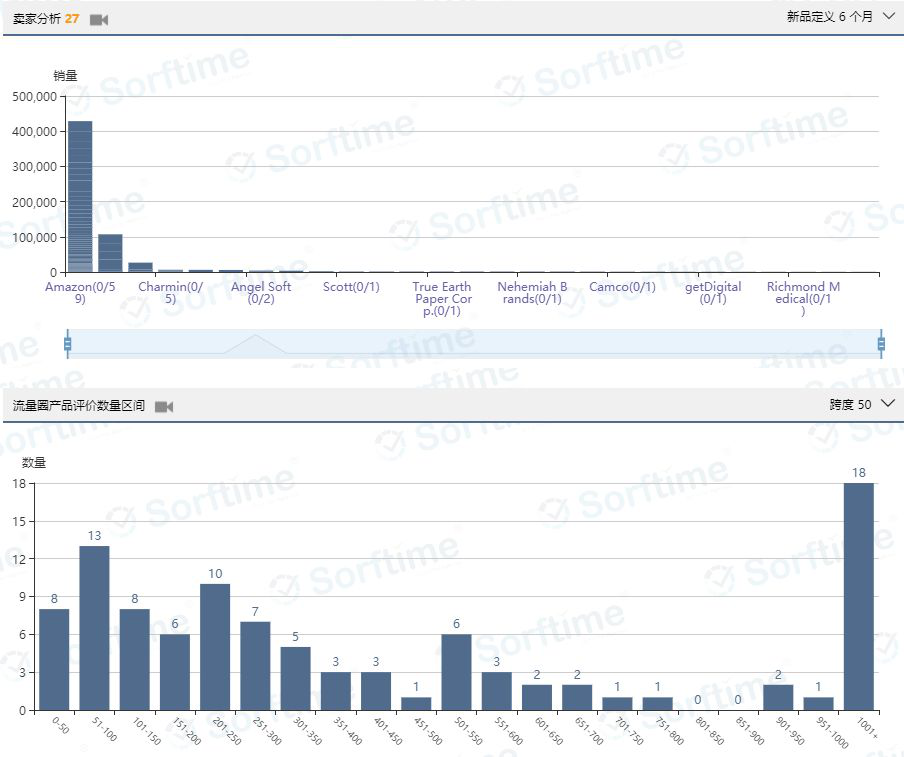The height and width of the screenshot is (757, 904).
Task: Expand the 跨度 50 dropdown
Action: (862, 404)
